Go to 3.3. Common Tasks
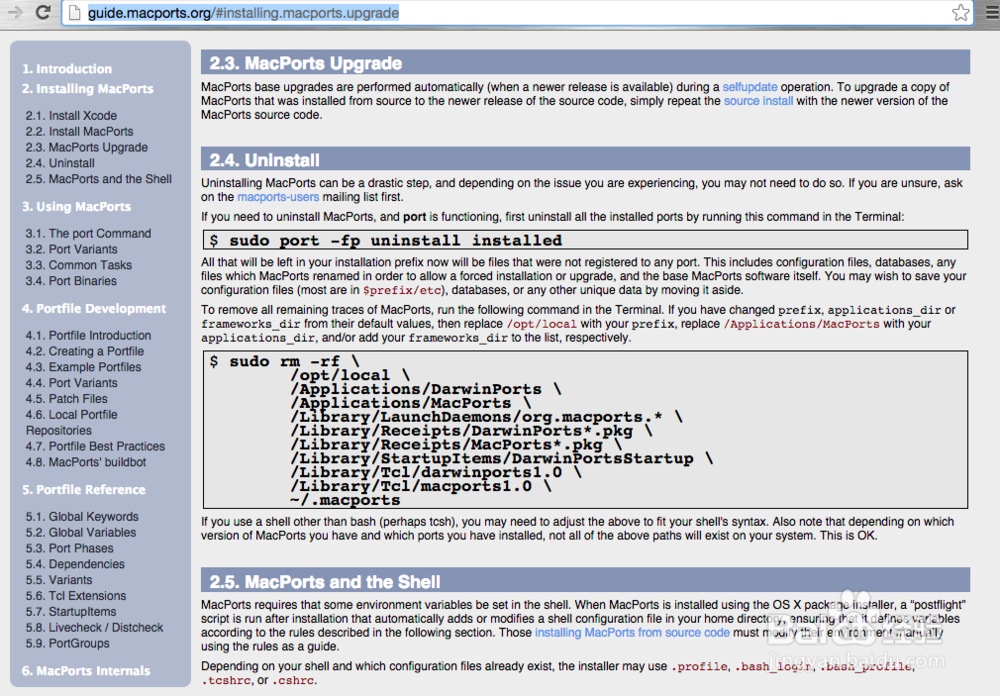The image size is (1000, 696). pos(79,265)
